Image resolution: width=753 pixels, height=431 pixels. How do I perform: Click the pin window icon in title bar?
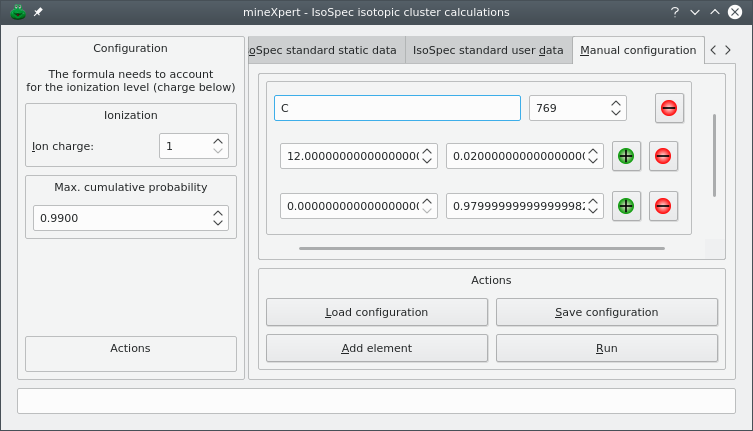(38, 12)
